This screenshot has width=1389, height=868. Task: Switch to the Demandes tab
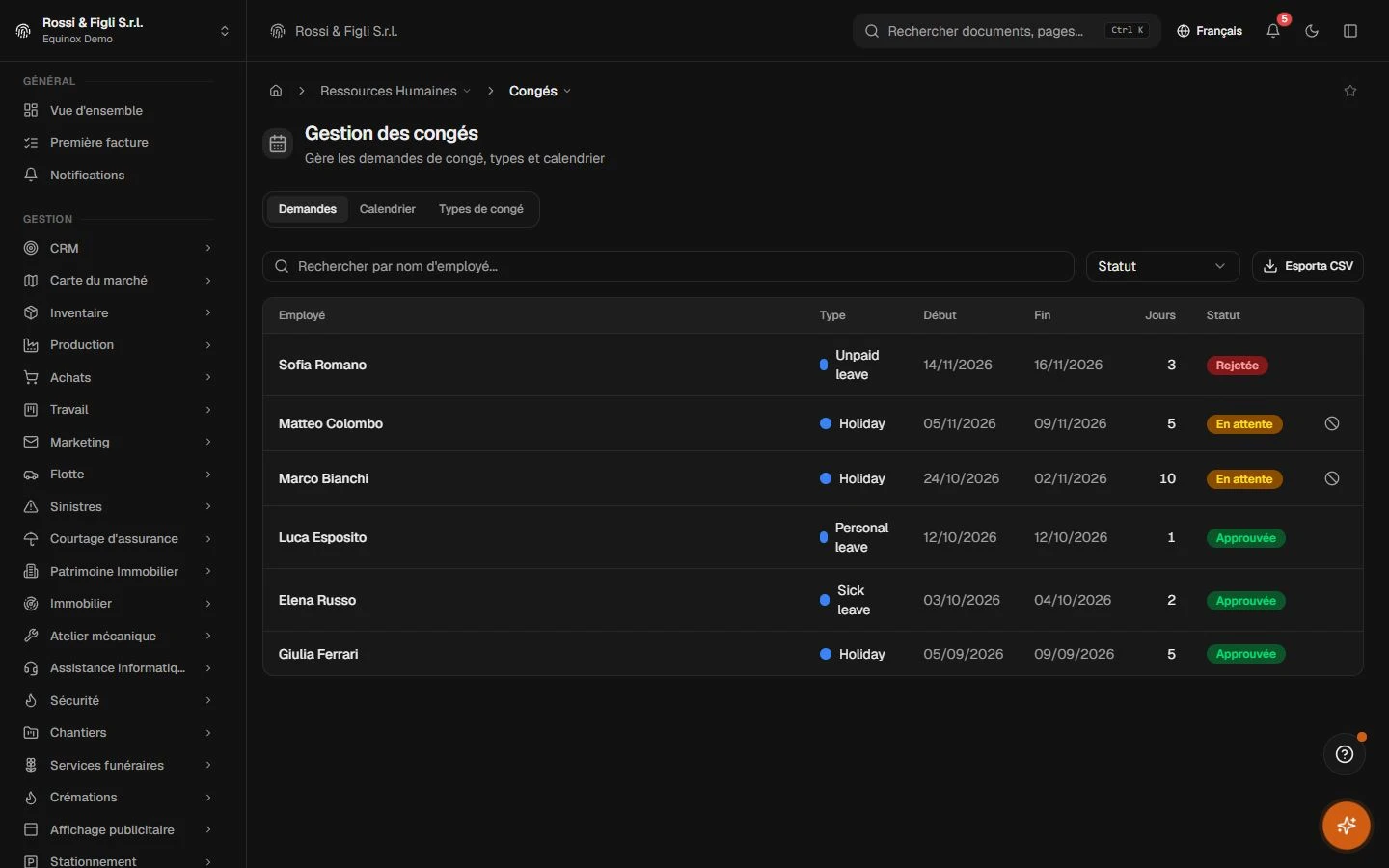click(x=308, y=209)
